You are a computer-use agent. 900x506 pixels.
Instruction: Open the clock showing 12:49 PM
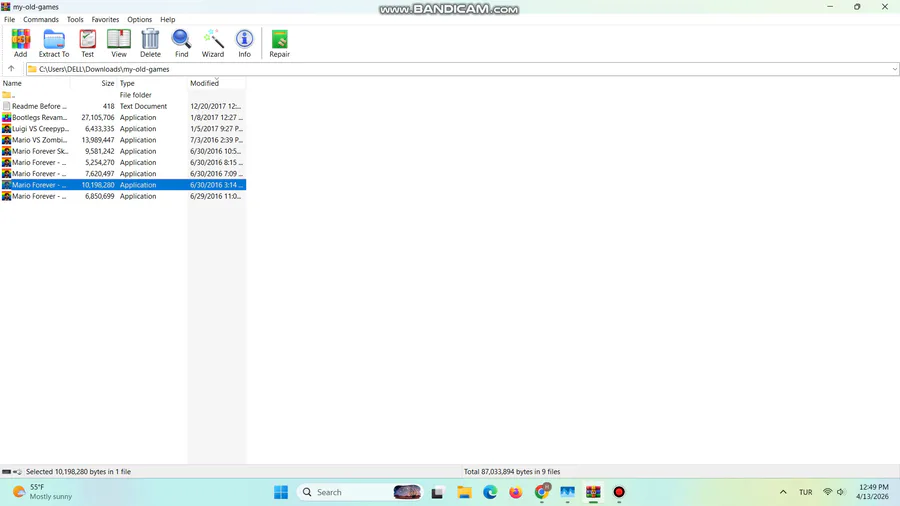[872, 492]
